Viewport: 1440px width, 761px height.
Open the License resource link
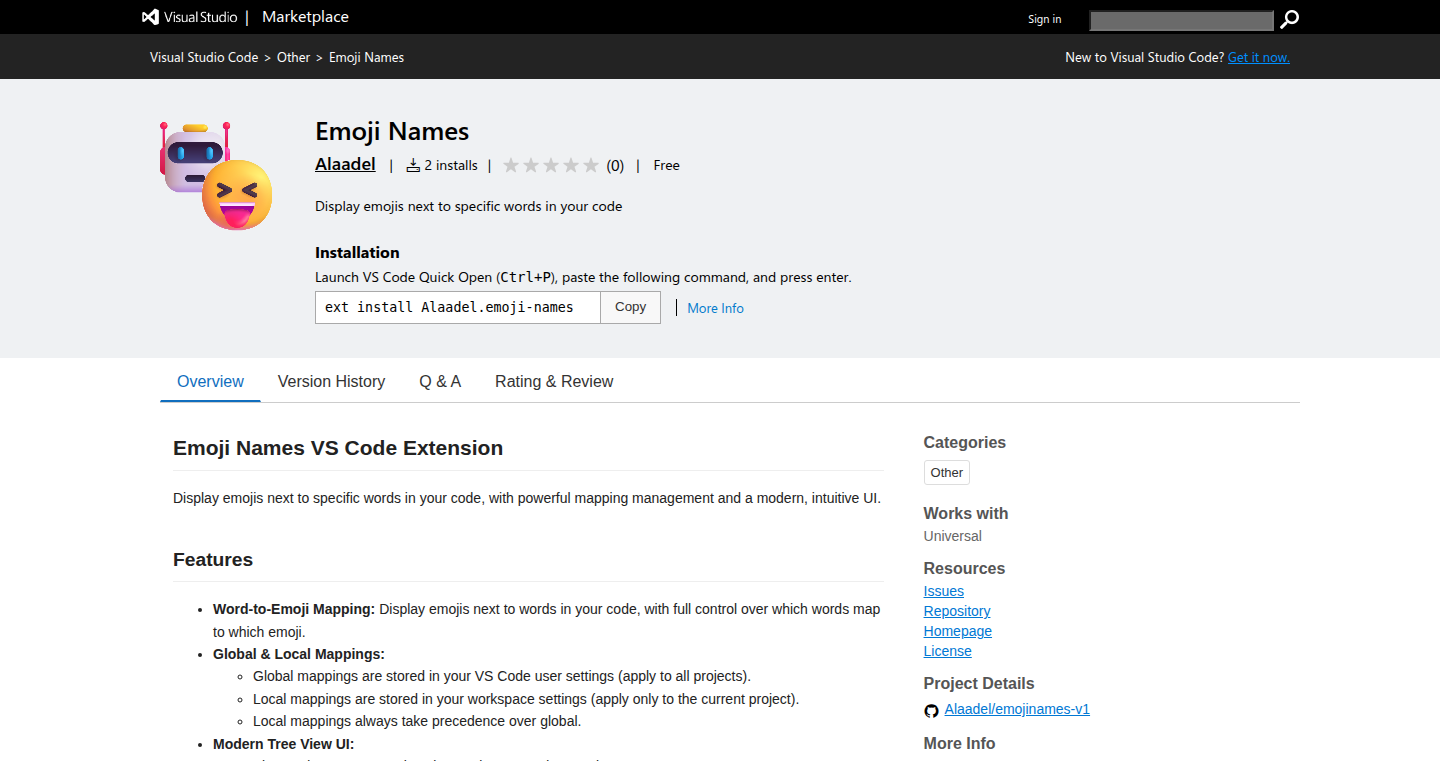948,651
